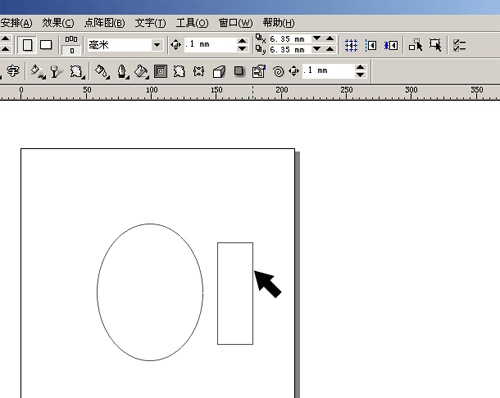Decrease duplicate y distance with down arrow

pyautogui.click(x=317, y=49)
